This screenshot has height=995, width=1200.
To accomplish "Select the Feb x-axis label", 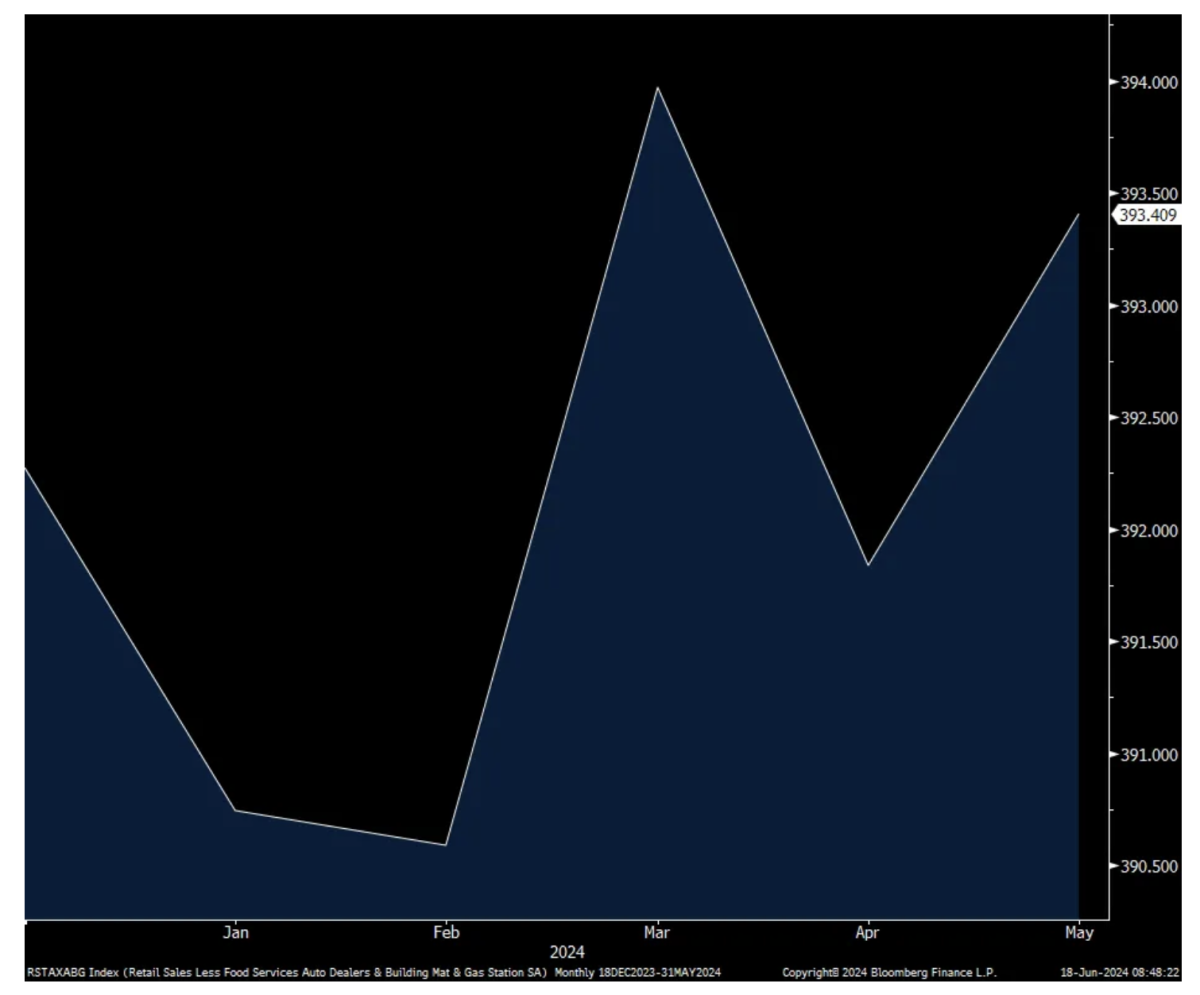I will pos(446,933).
